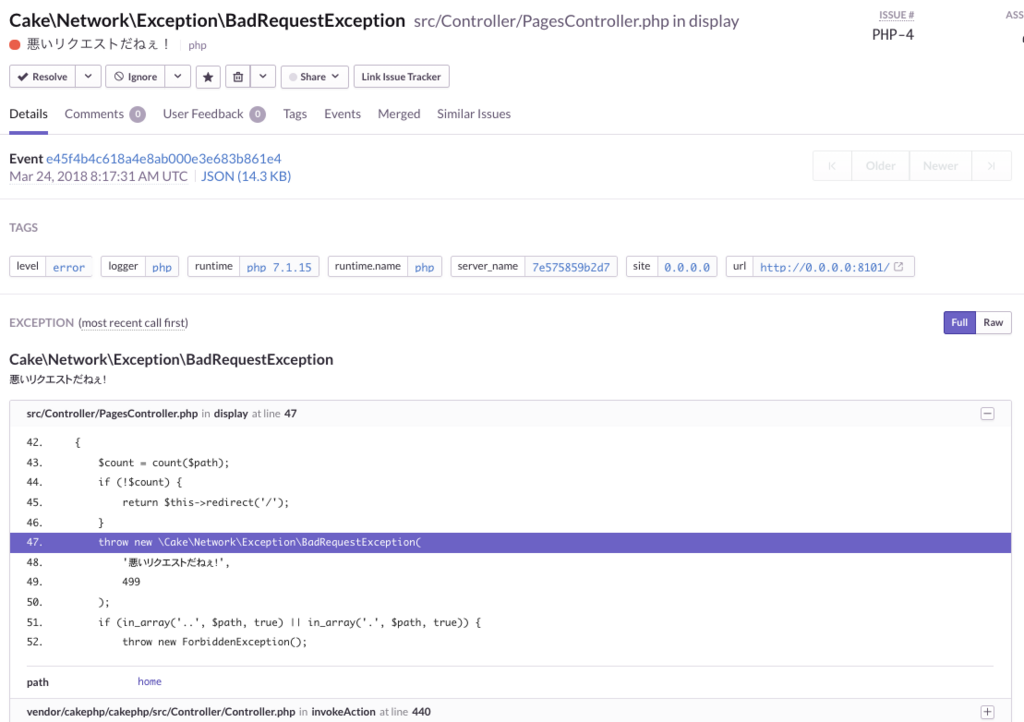
Task: Click the runtime php 7.1.15 tag
Action: point(279,267)
